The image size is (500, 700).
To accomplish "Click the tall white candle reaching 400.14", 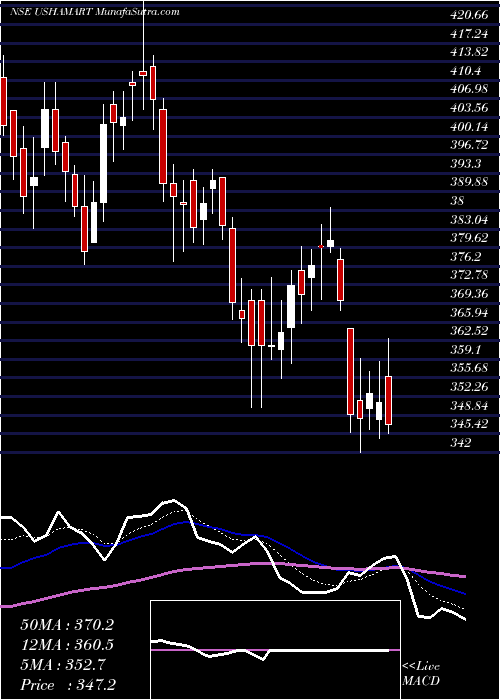I will tap(104, 163).
